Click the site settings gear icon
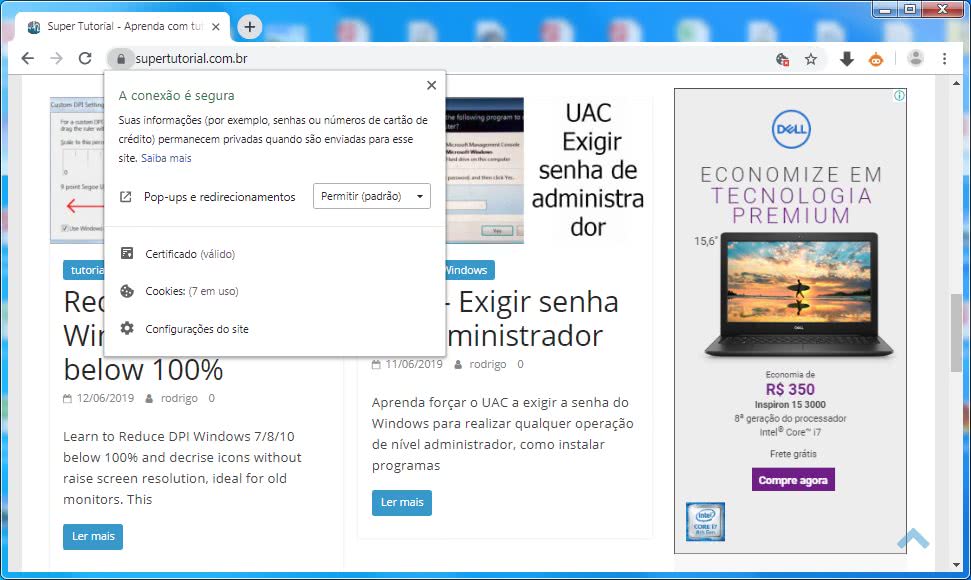This screenshot has width=971, height=580. 127,328
